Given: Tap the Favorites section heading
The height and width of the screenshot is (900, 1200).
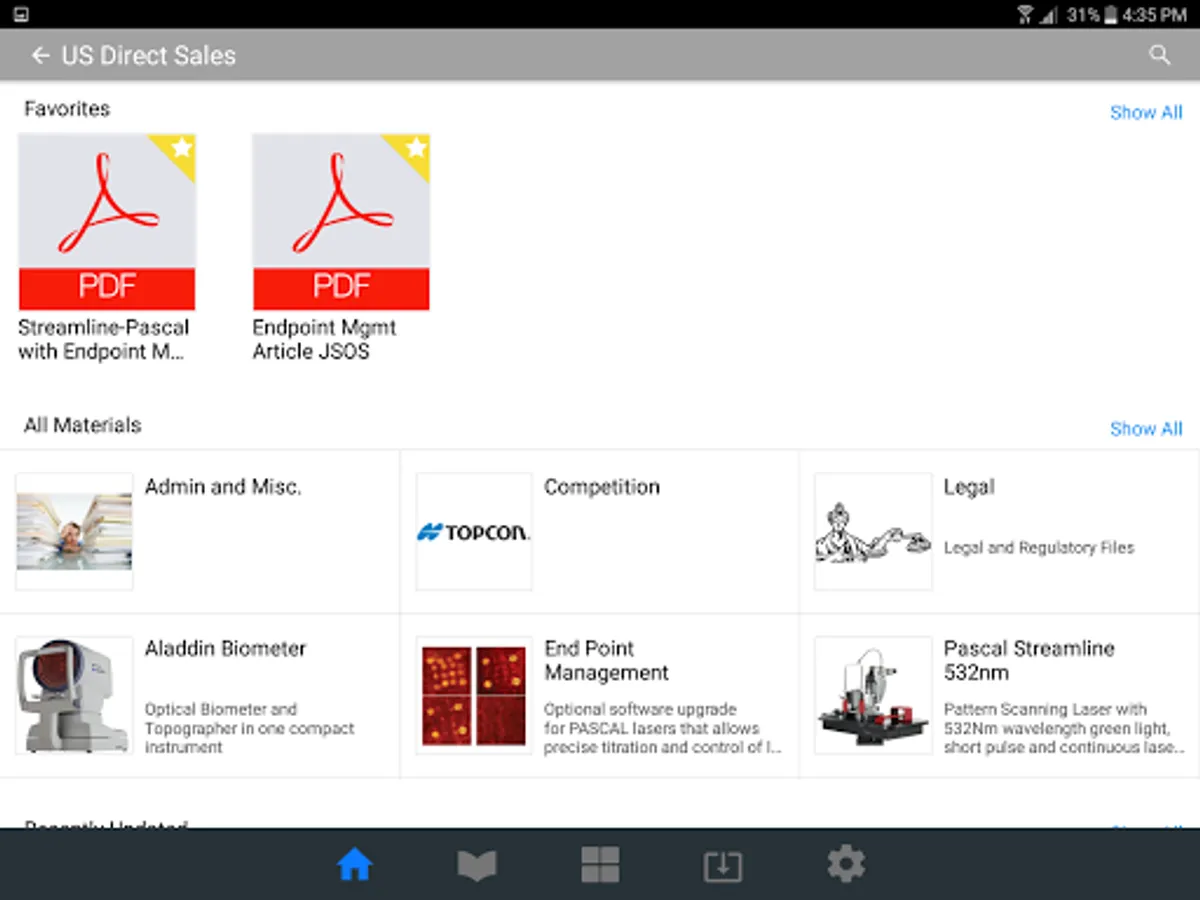Looking at the screenshot, I should 67,109.
